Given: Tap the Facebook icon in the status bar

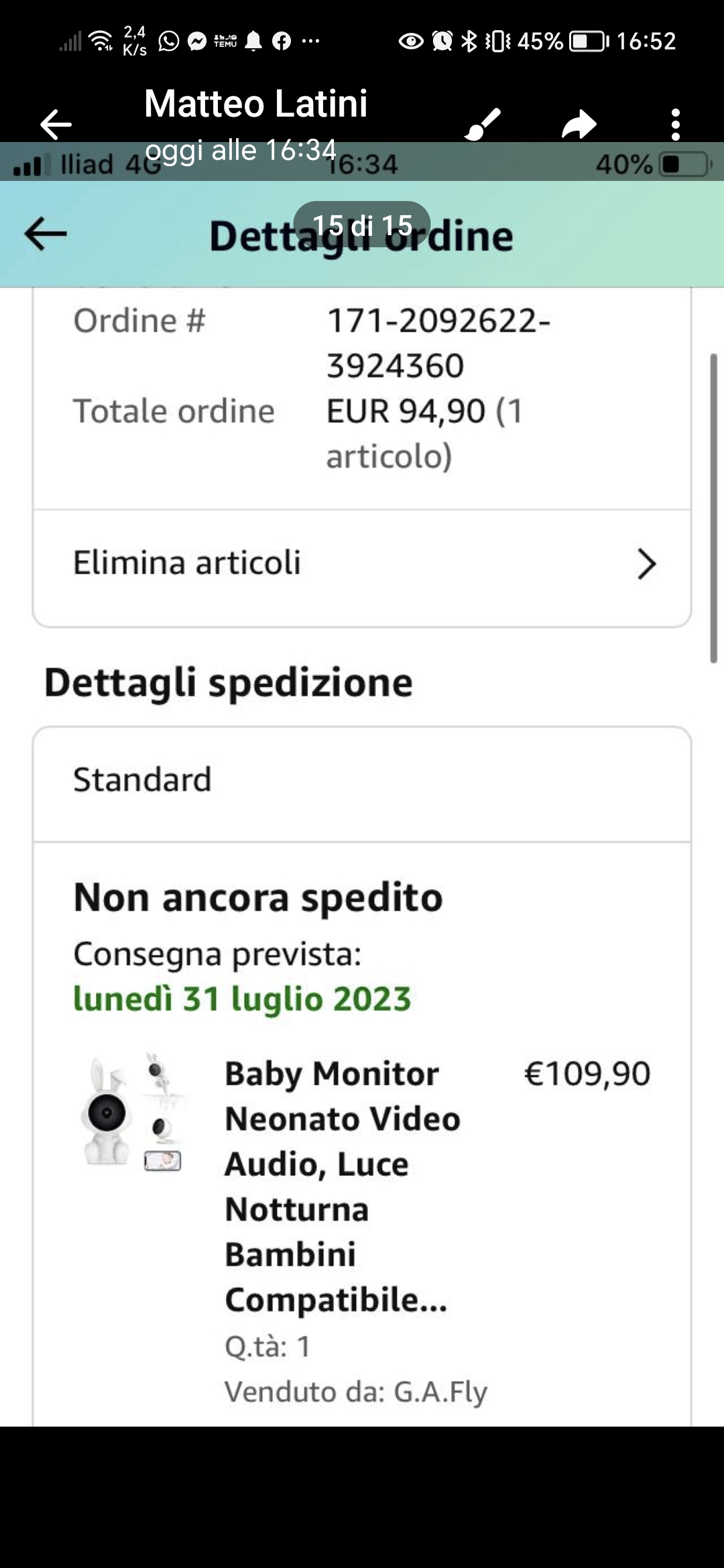Looking at the screenshot, I should (x=282, y=42).
